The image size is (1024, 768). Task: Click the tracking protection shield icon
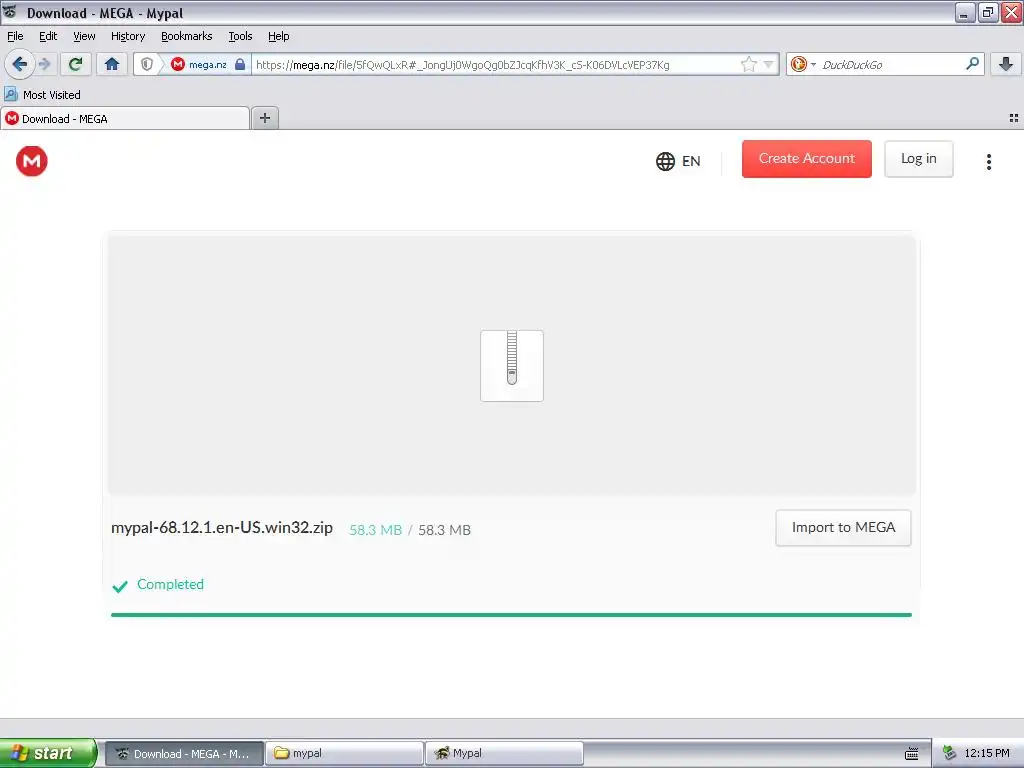[147, 64]
